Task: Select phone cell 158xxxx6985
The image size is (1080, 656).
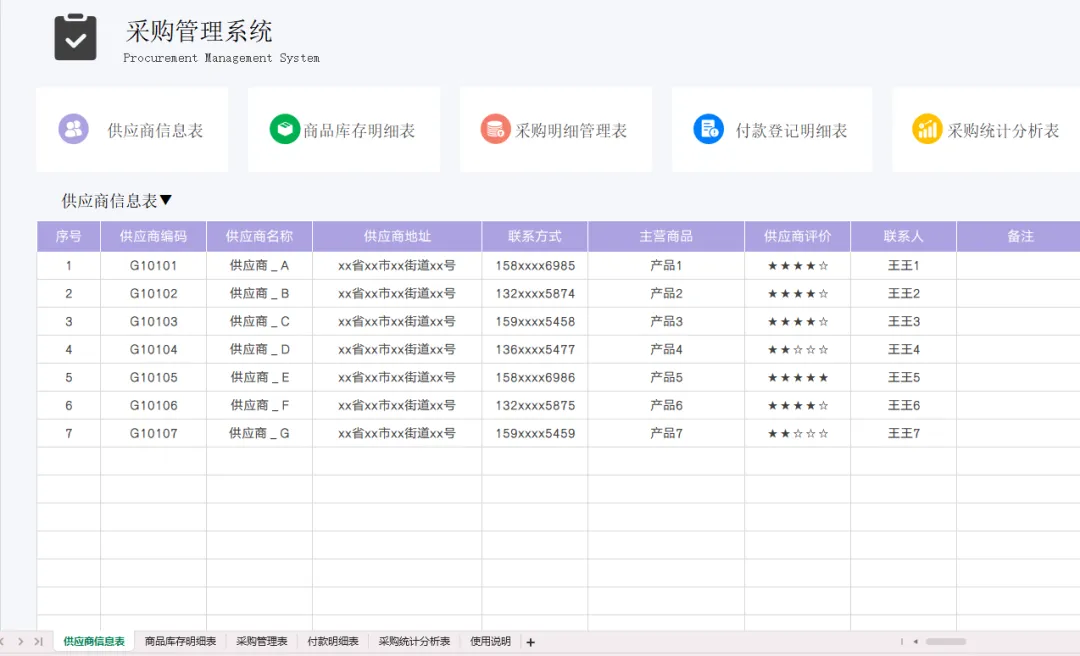Action: 535,266
